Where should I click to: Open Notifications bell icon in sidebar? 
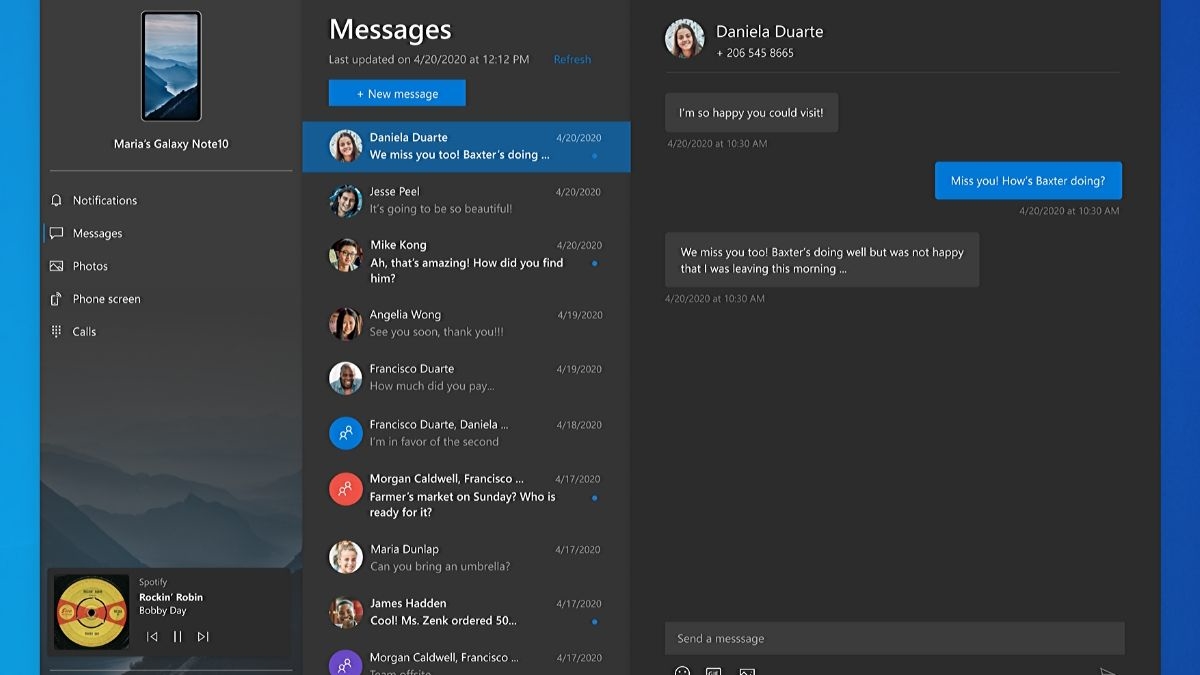pyautogui.click(x=56, y=200)
